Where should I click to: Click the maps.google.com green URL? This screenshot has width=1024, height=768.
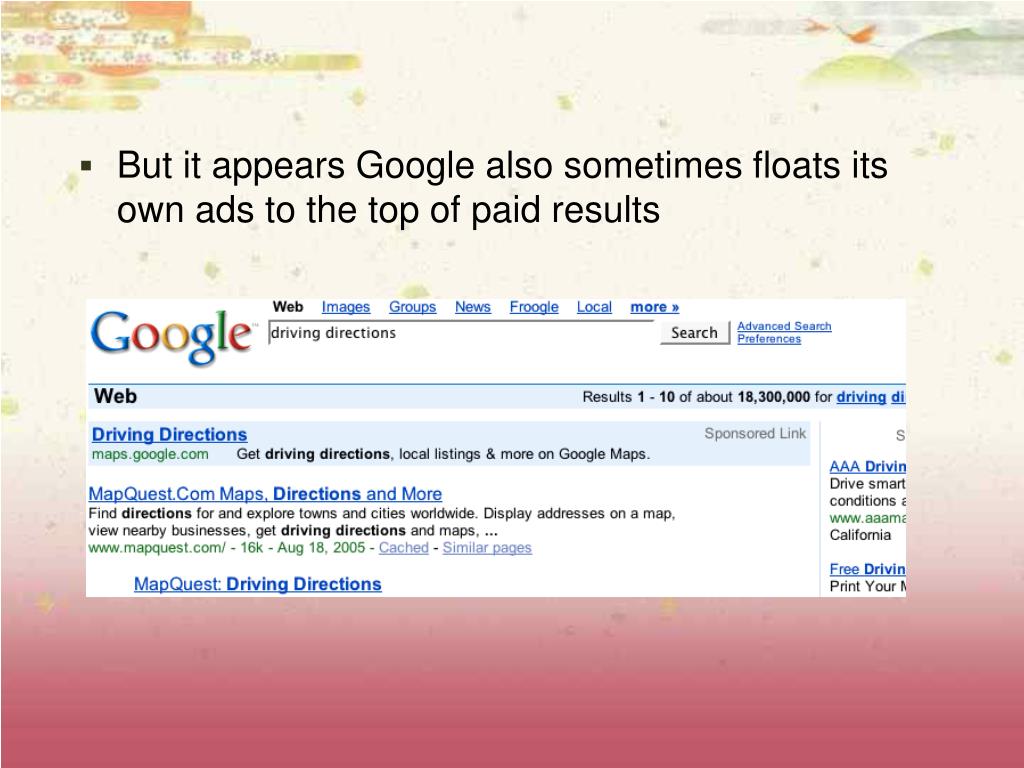pyautogui.click(x=150, y=455)
